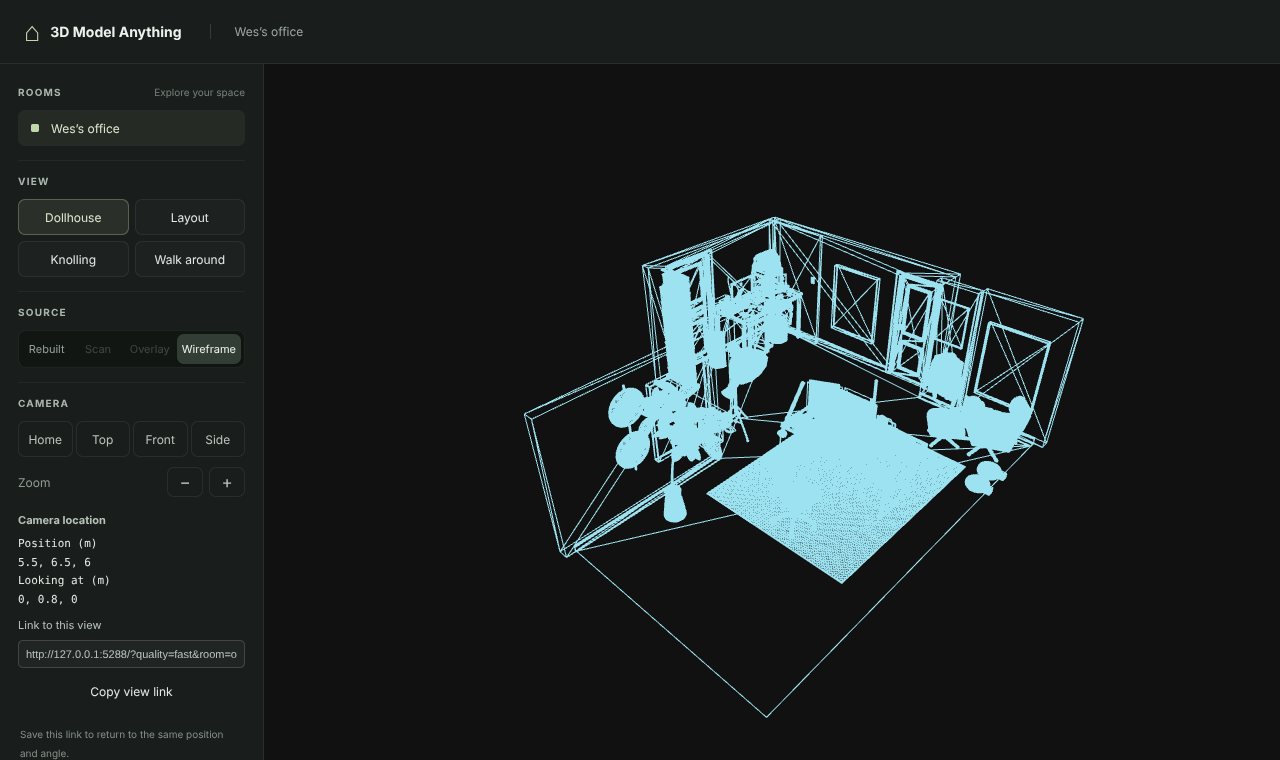
Task: Switch to Dollhouse view
Action: point(73,217)
